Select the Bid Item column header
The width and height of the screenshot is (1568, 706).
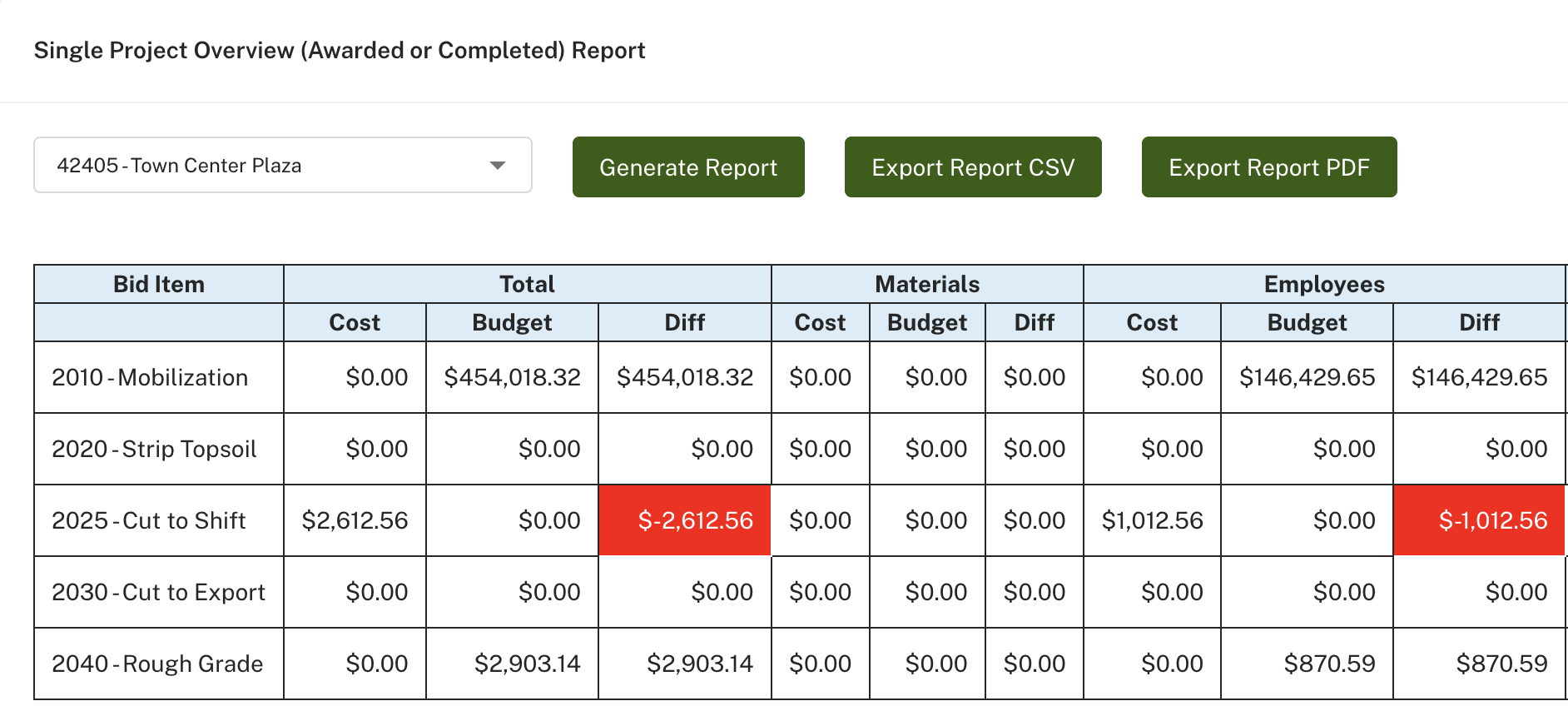coord(158,285)
